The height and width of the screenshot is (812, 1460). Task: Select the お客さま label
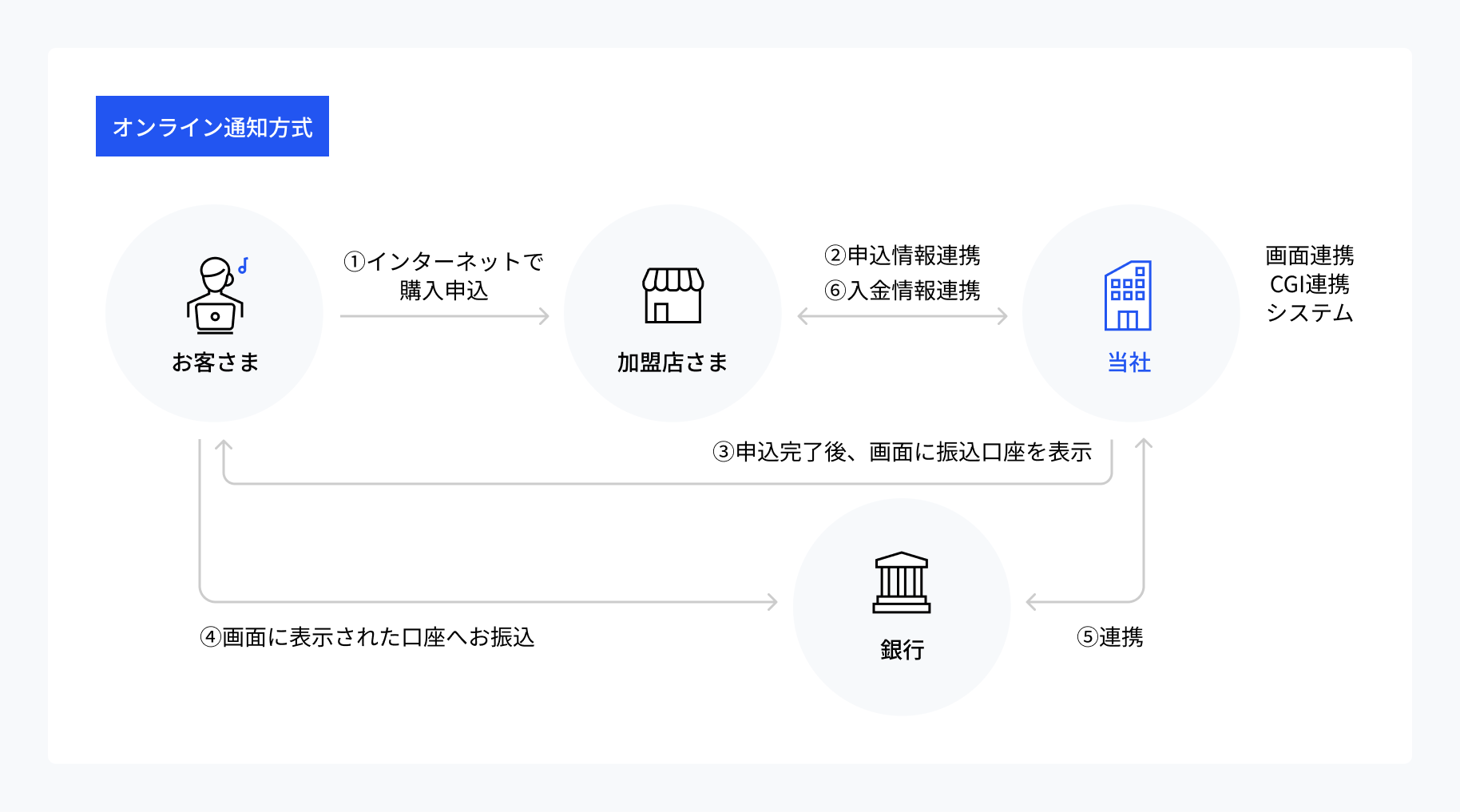(216, 362)
